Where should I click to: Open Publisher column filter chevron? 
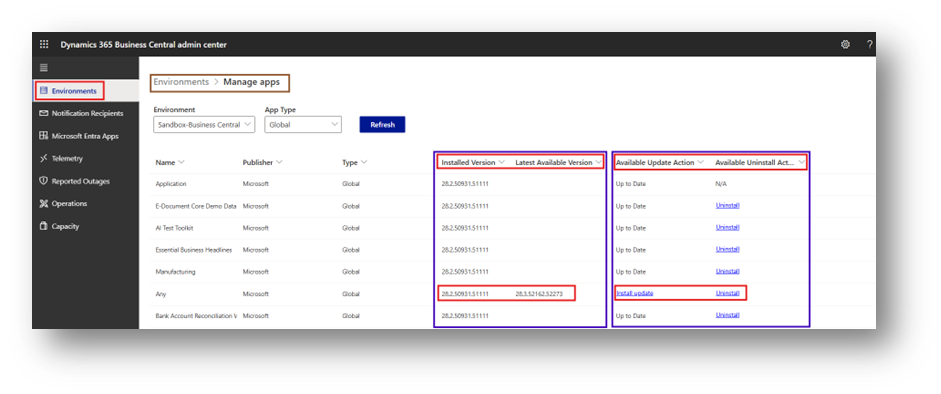(x=279, y=162)
